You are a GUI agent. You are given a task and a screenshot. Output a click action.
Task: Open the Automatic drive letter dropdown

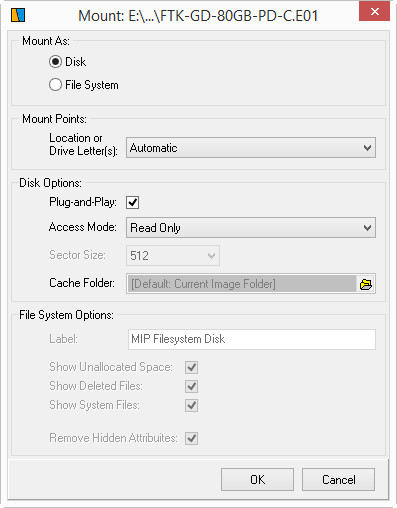[251, 148]
